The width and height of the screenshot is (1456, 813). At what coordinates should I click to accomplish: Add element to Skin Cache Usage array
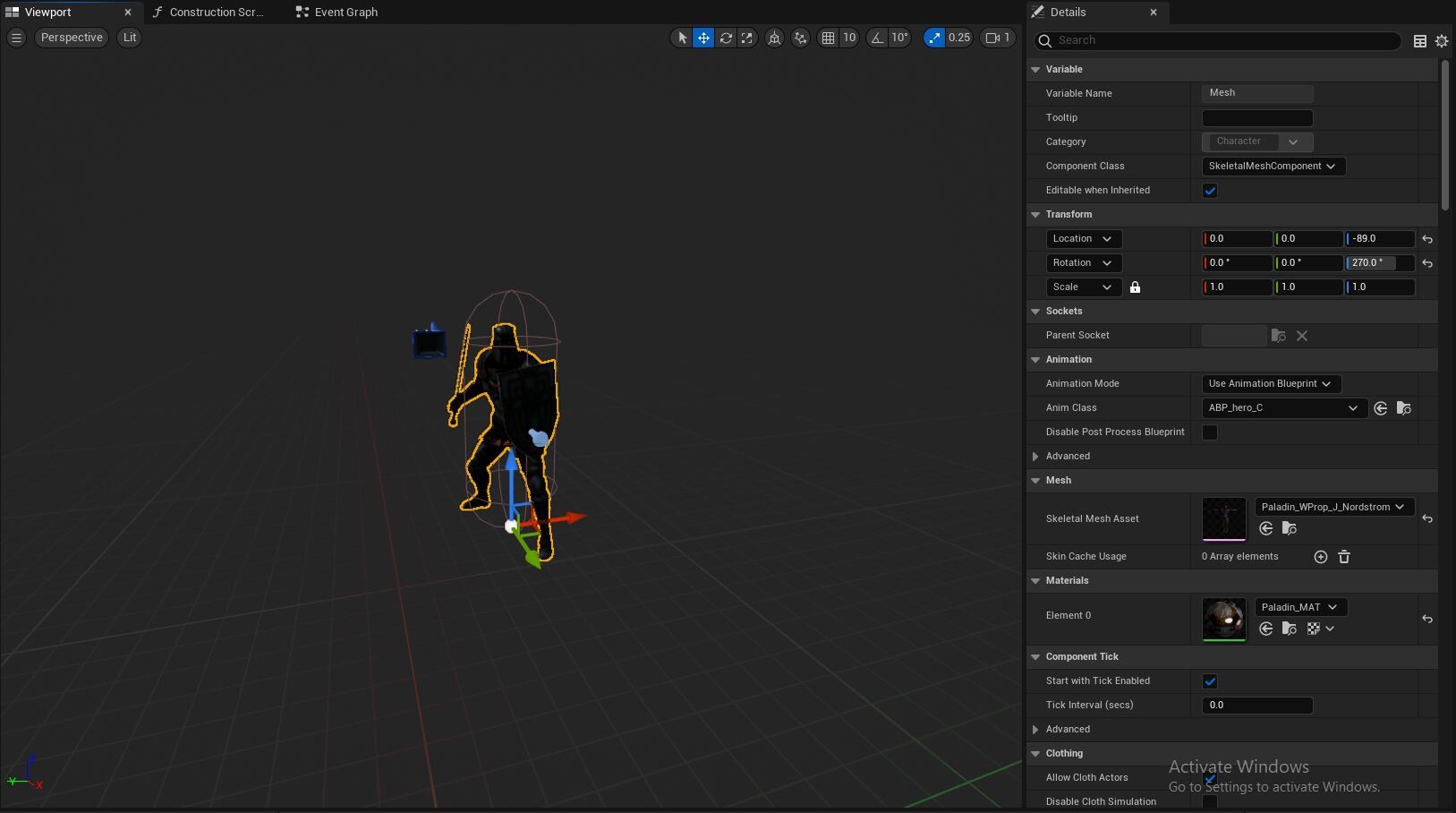click(1320, 557)
